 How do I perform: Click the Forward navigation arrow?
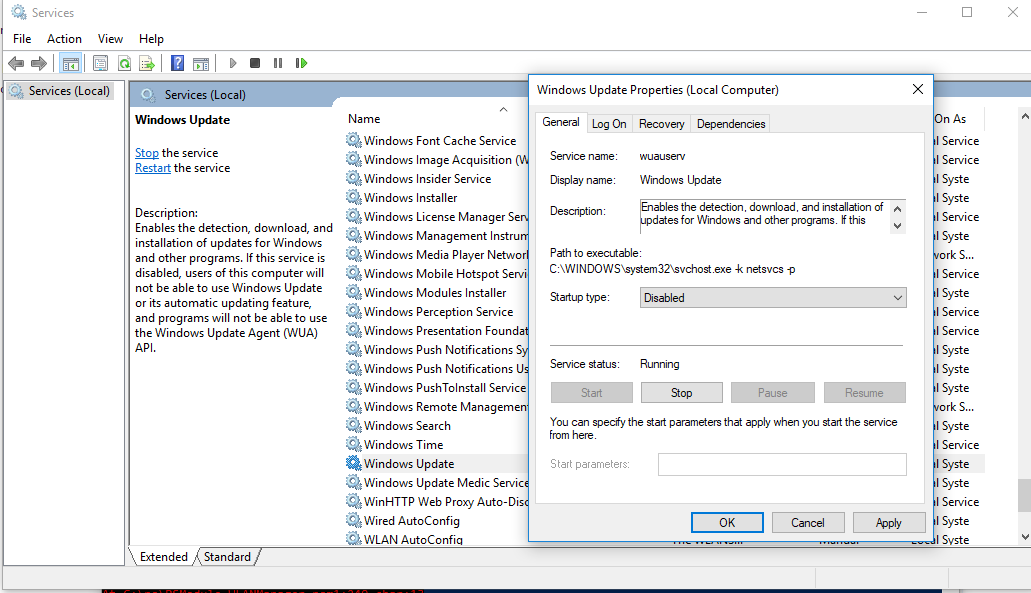(38, 63)
